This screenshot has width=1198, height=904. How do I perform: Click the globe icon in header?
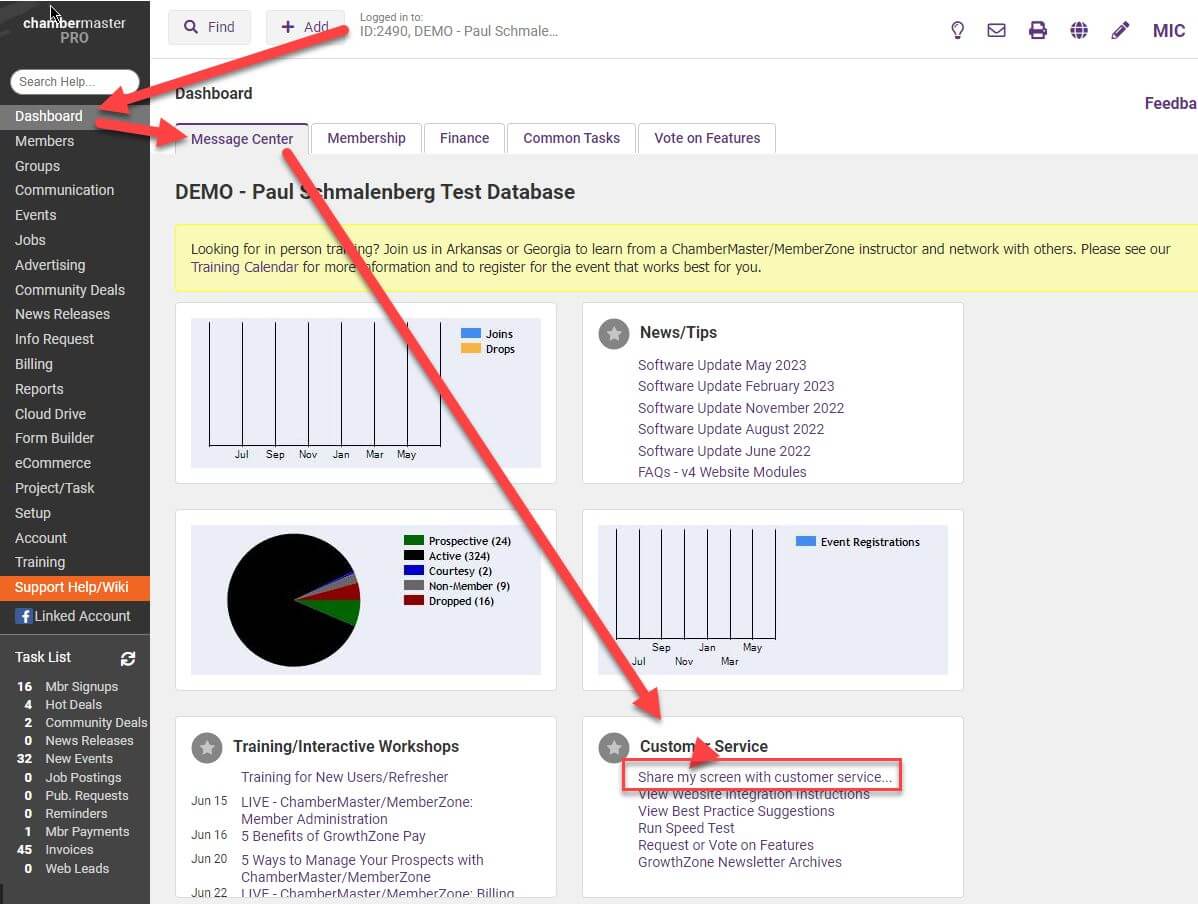1078,30
